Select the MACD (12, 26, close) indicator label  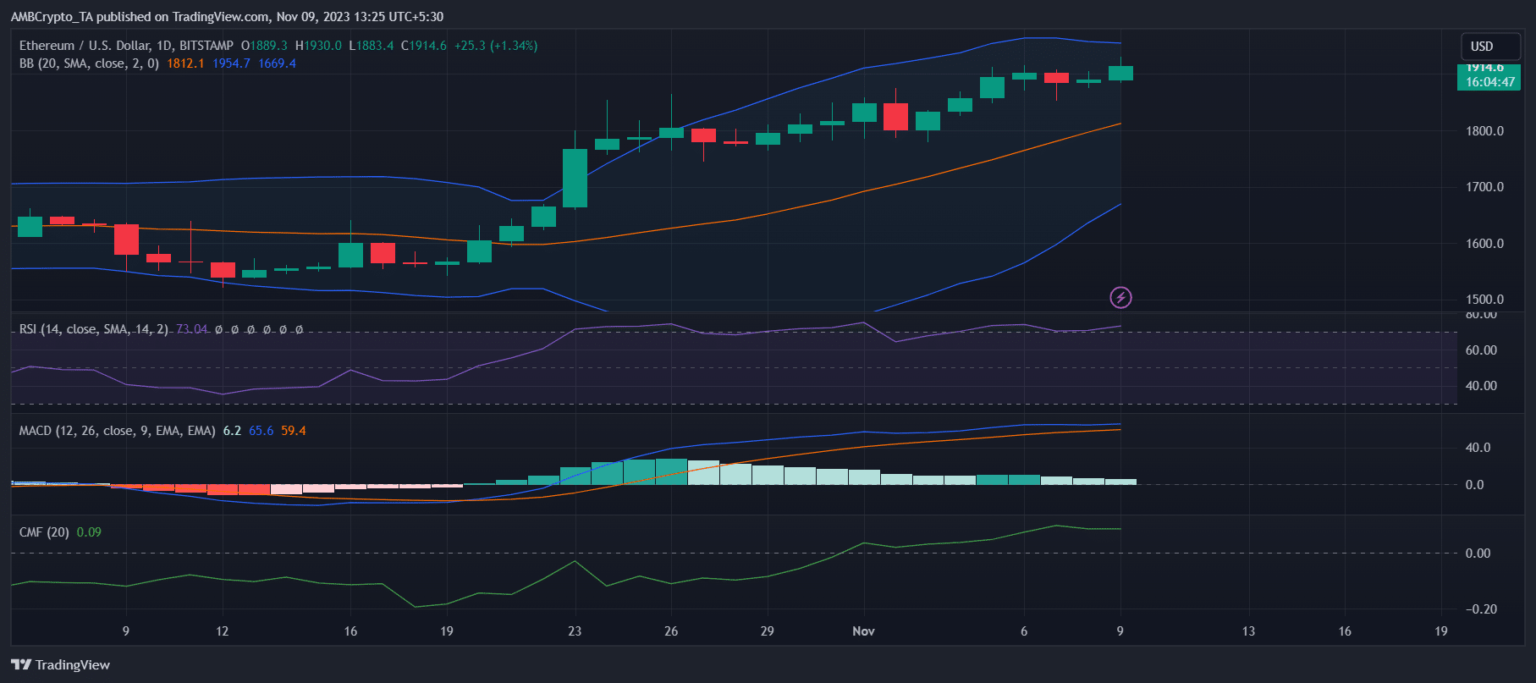tap(116, 430)
